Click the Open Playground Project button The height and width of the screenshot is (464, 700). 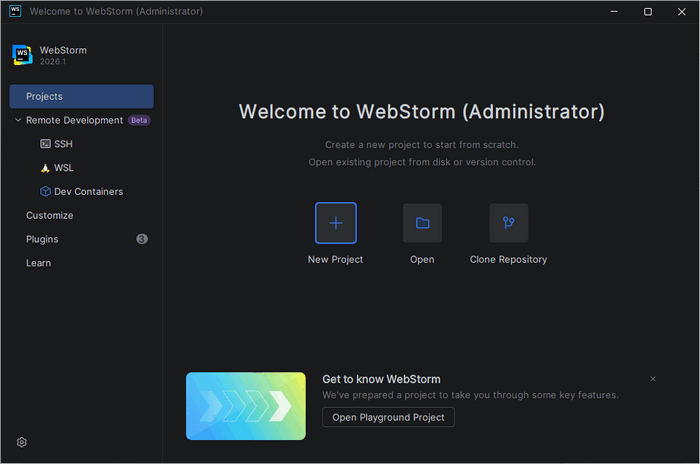[x=388, y=417]
